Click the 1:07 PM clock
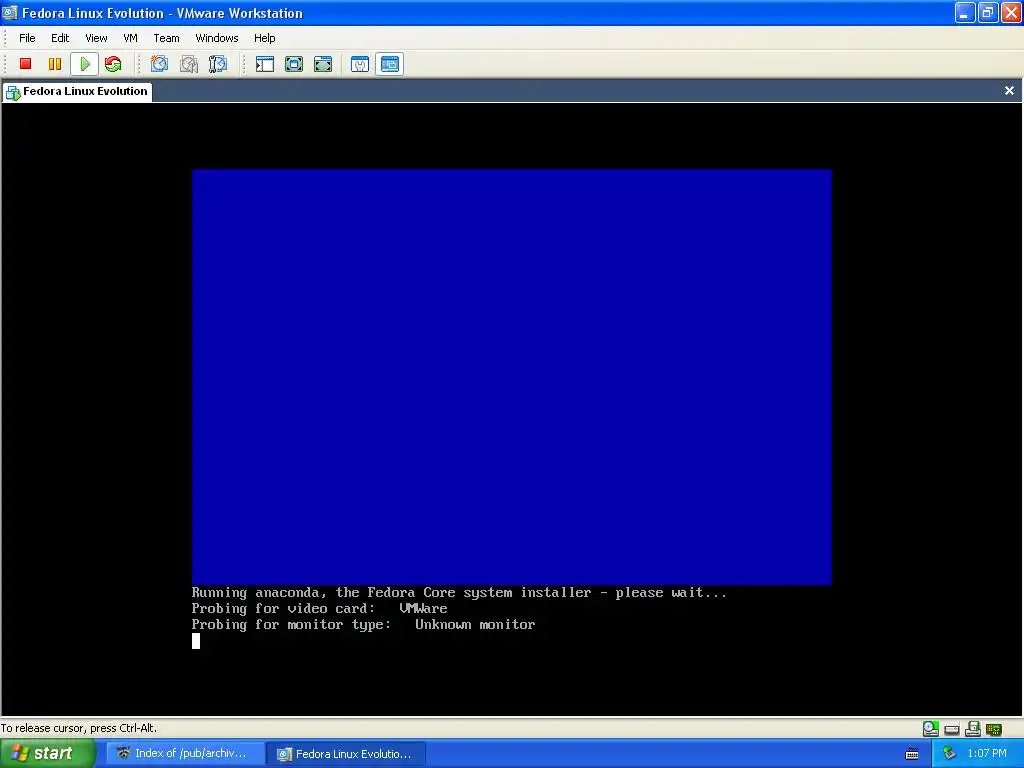 coord(987,754)
